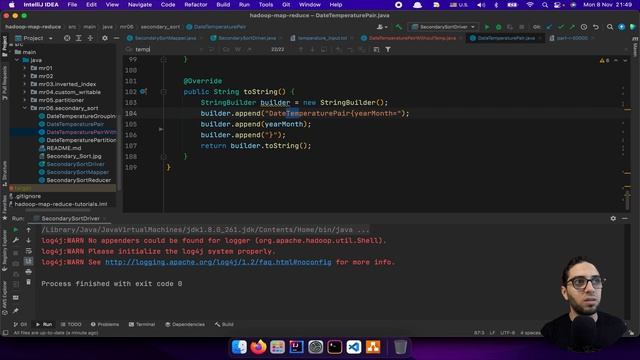Collapse the java folder
Viewport: 640px width, 360px height.
click(x=18, y=60)
